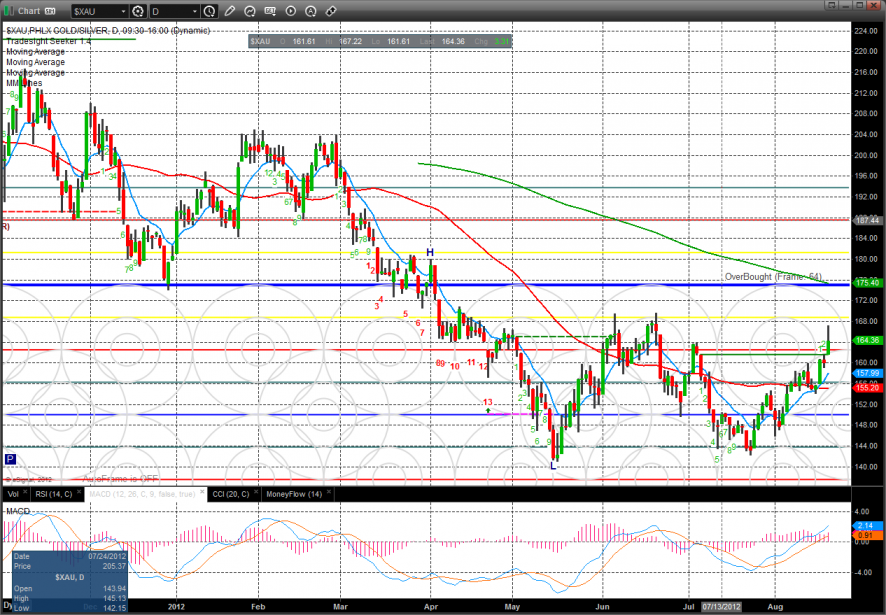Click the bar replay play icon
This screenshot has width=886, height=615.
(290, 11)
